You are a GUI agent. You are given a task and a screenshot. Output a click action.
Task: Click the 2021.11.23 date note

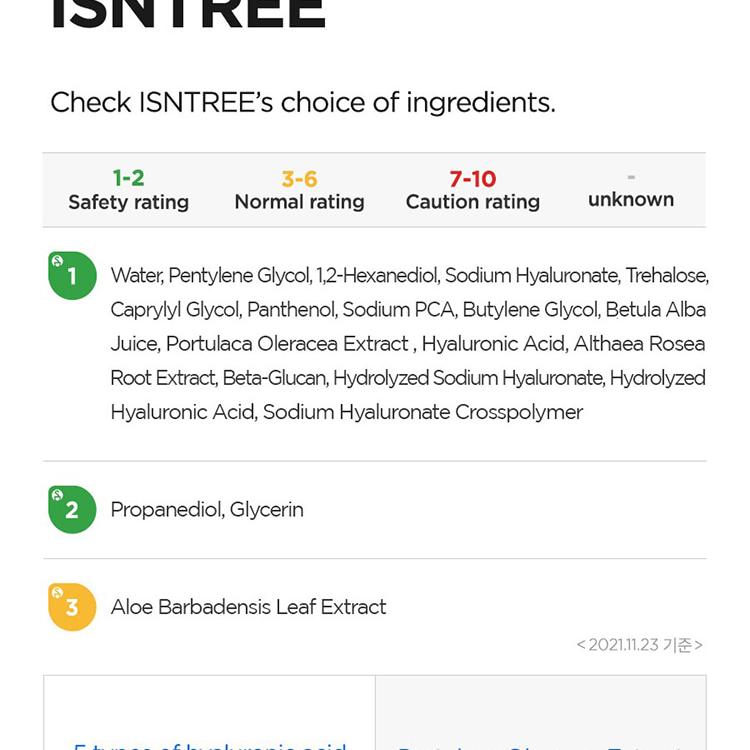pos(640,645)
